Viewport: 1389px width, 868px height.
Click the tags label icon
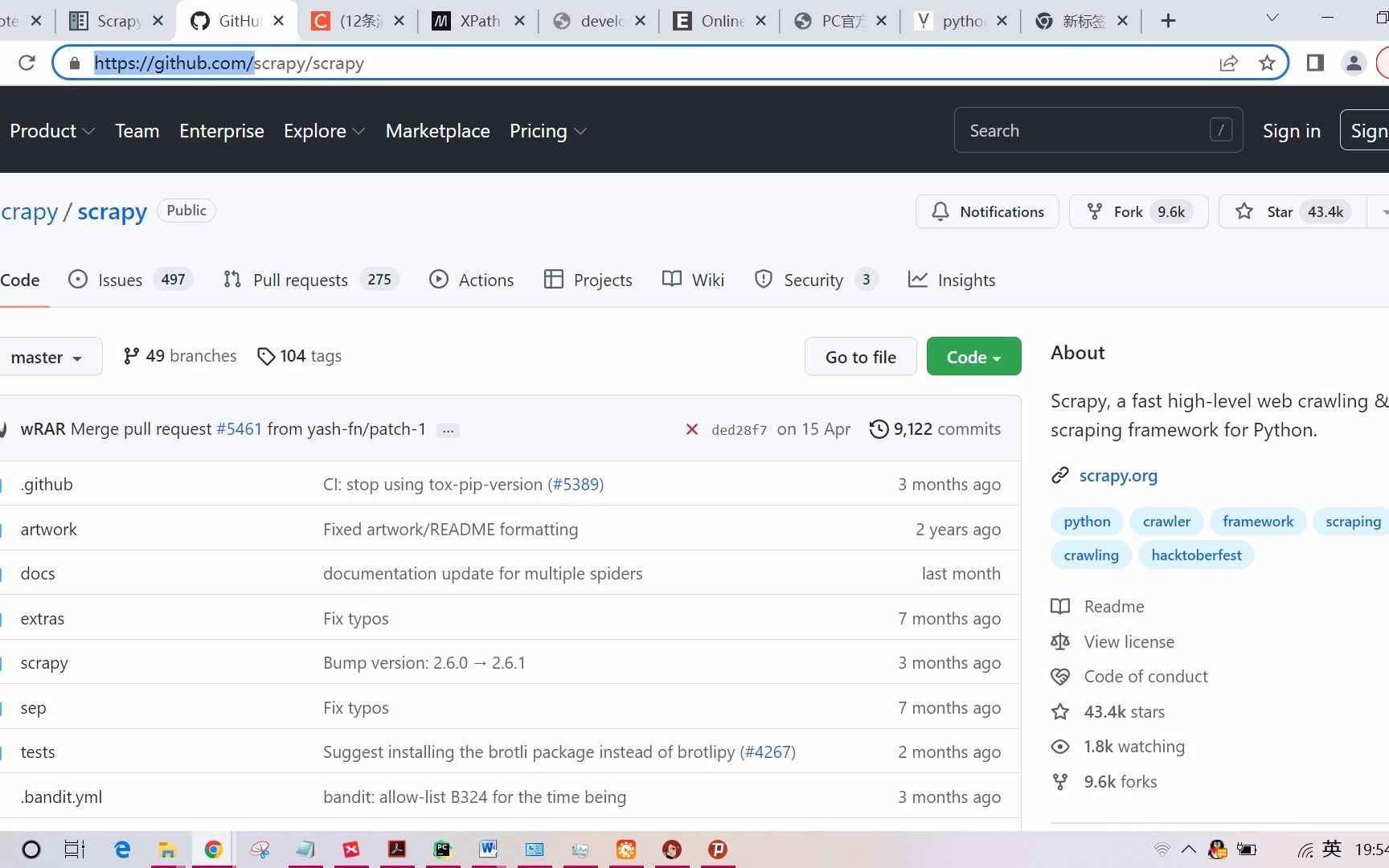[x=265, y=356]
